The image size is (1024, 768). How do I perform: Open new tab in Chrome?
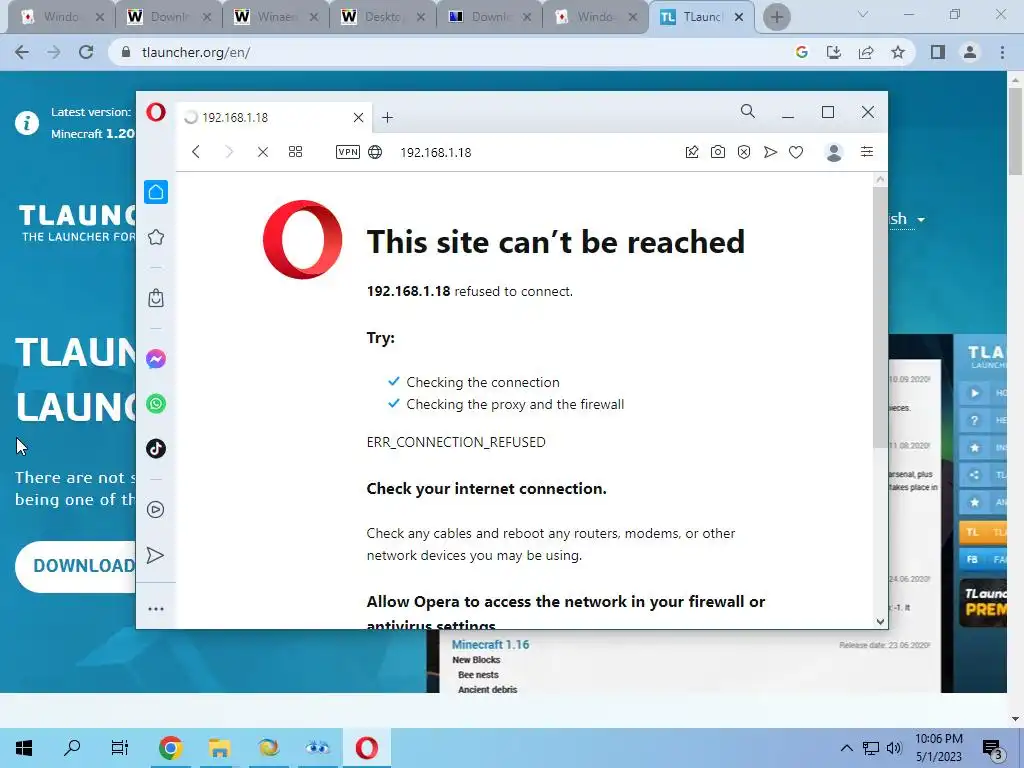(x=776, y=17)
